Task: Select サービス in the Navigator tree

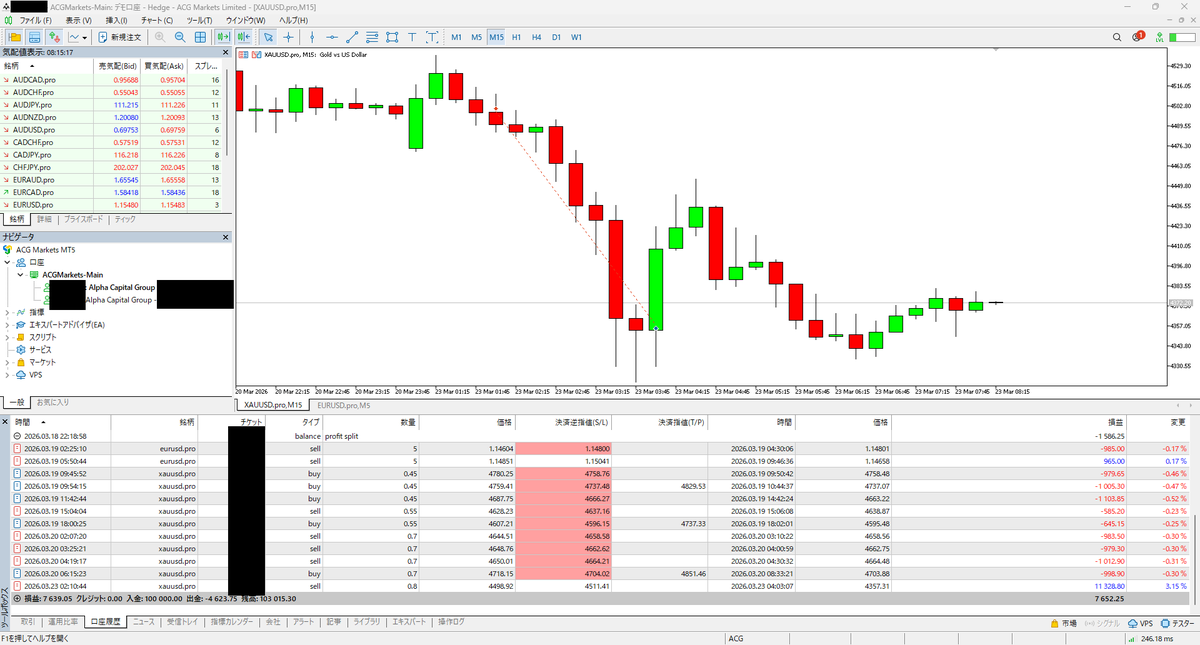Action: pos(42,350)
